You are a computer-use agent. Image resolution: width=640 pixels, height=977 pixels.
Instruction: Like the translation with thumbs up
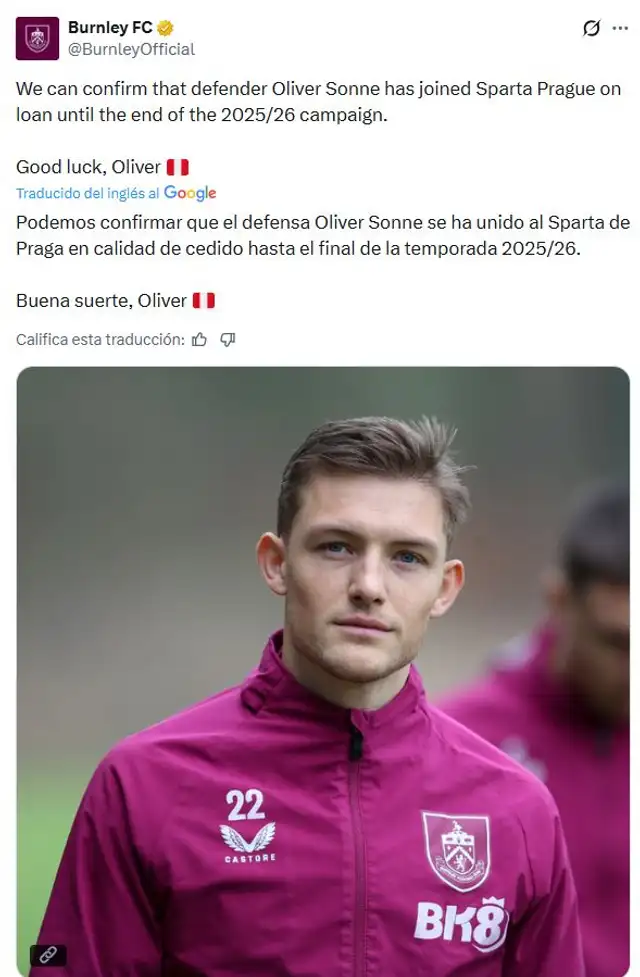pyautogui.click(x=199, y=340)
